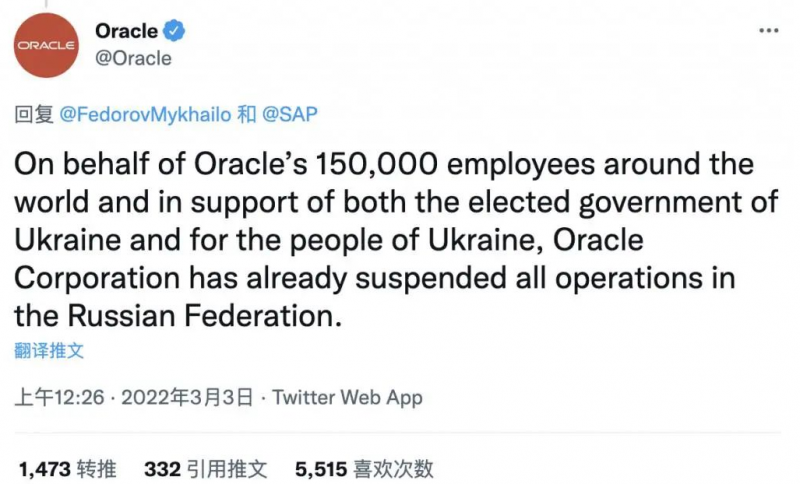Open the @Oracle handle link

[x=133, y=58]
